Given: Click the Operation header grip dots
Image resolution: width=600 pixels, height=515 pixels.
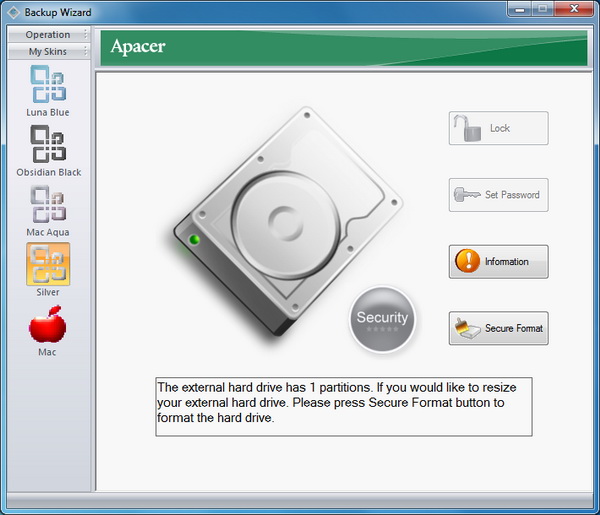Looking at the screenshot, I should tap(86, 34).
